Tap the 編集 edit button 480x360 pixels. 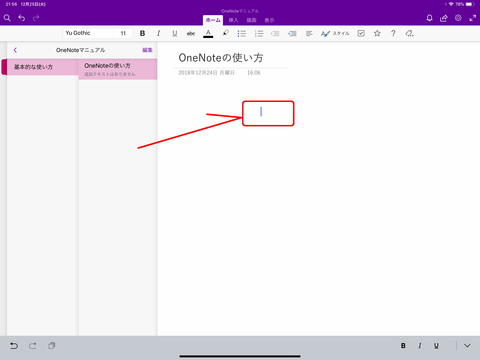(x=147, y=50)
